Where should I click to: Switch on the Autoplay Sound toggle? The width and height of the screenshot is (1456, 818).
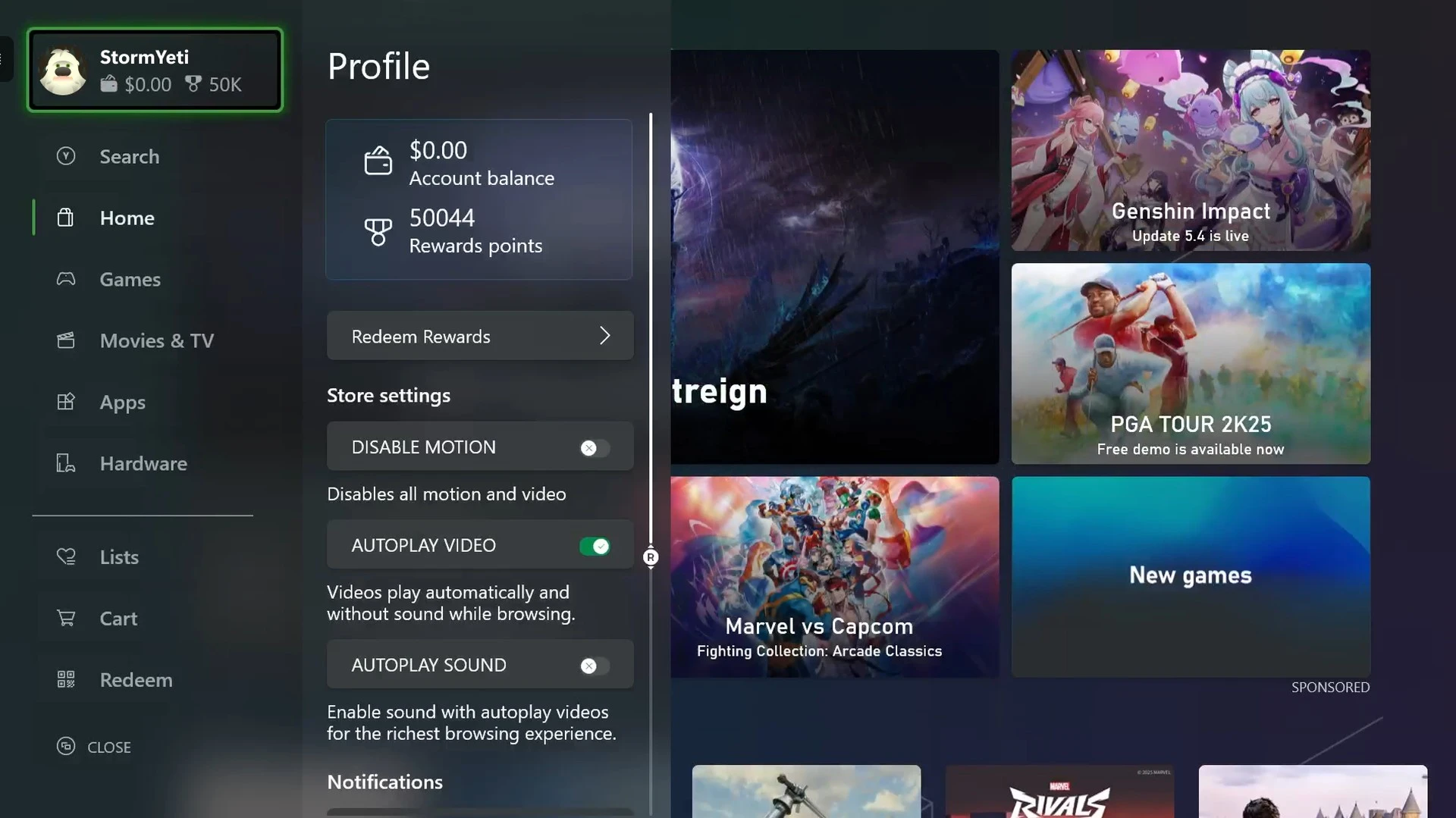[595, 666]
